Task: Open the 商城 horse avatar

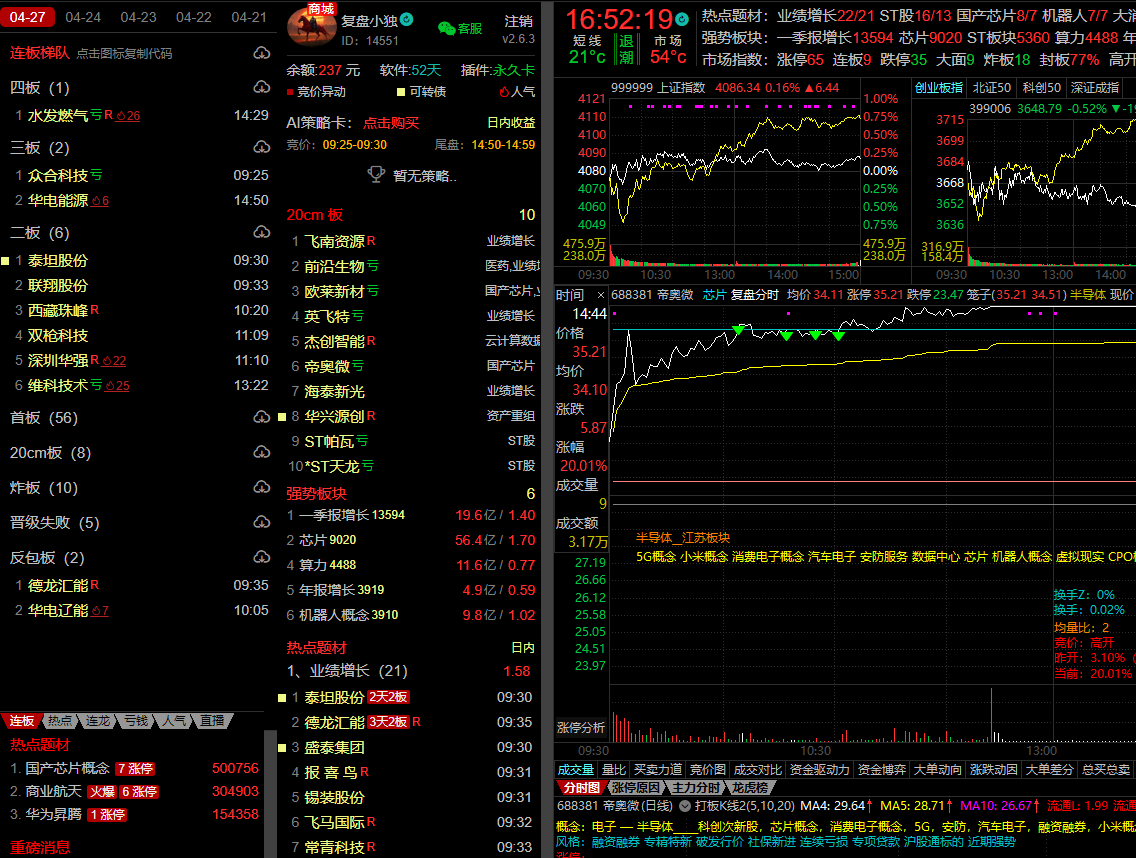Action: click(x=312, y=25)
